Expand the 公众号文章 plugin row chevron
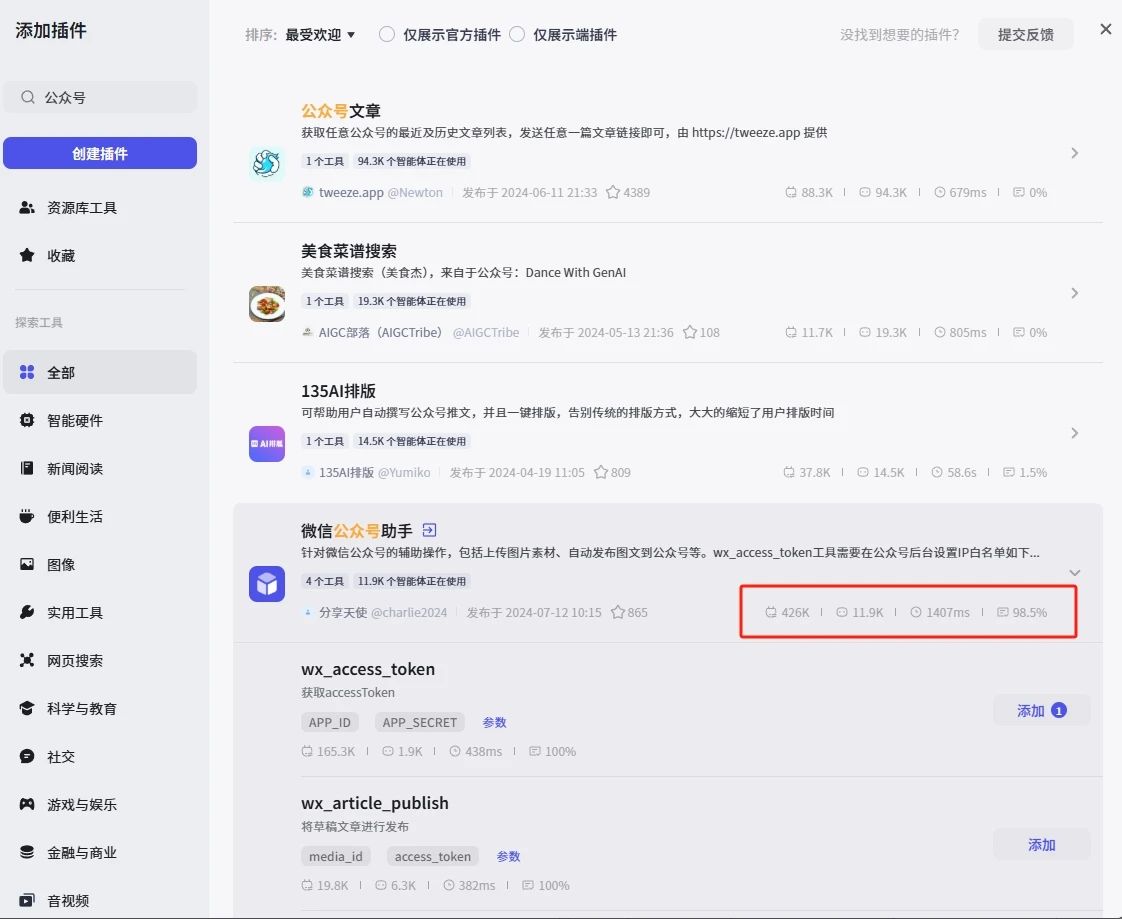The height and width of the screenshot is (919, 1122). point(1074,153)
